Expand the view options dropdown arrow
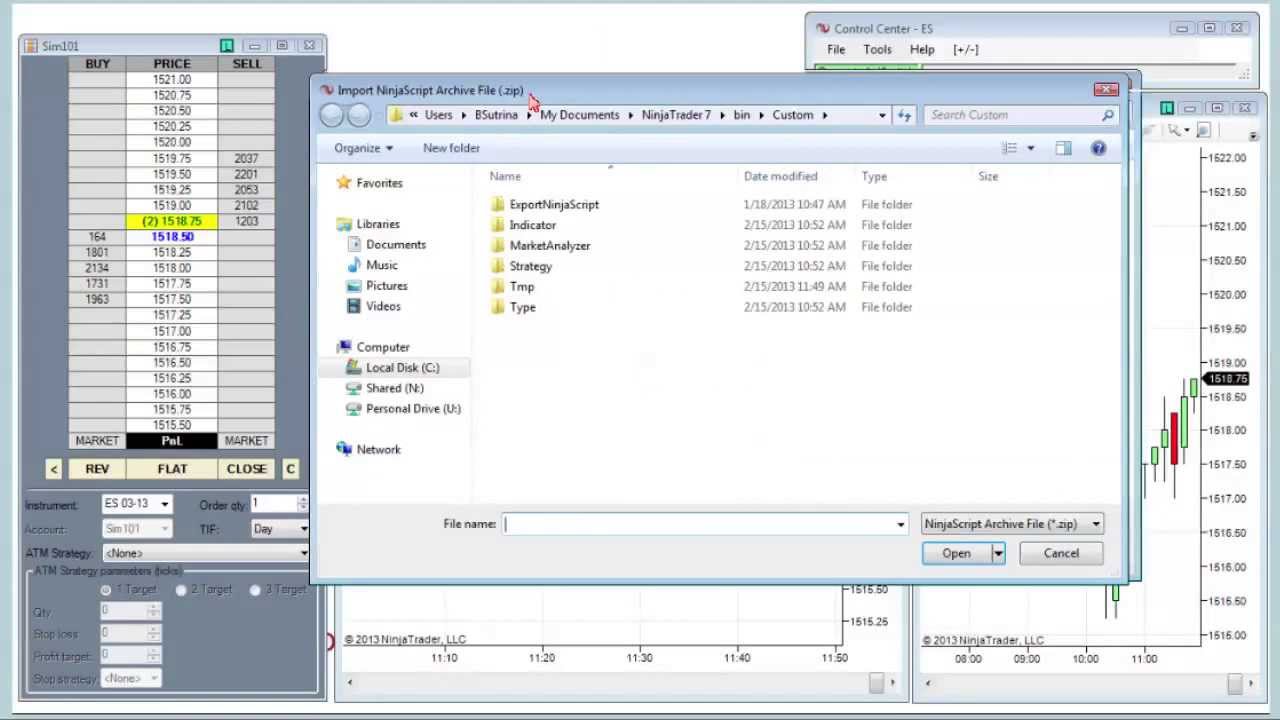The height and width of the screenshot is (720, 1280). click(x=1031, y=148)
